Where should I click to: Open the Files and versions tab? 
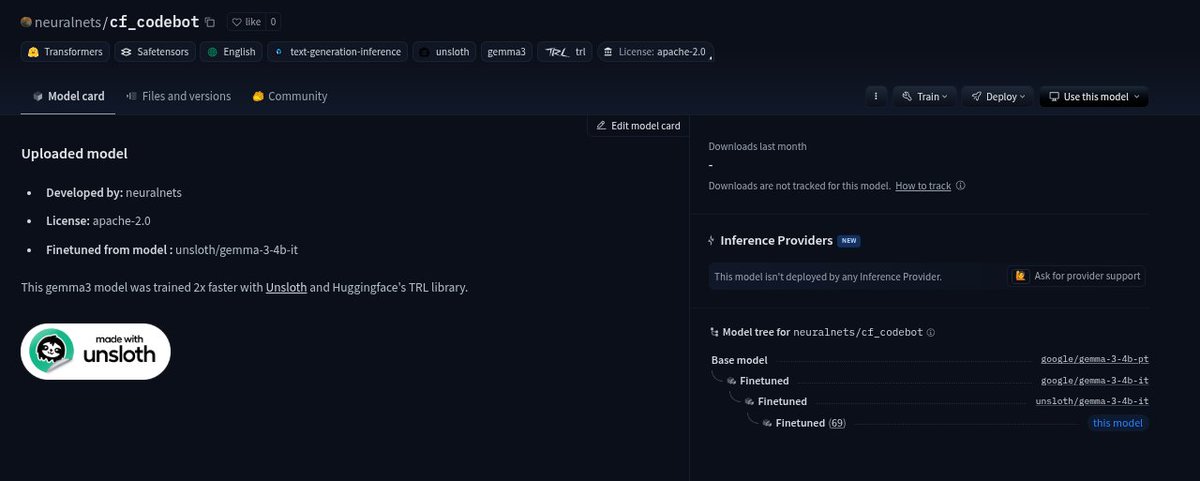179,96
